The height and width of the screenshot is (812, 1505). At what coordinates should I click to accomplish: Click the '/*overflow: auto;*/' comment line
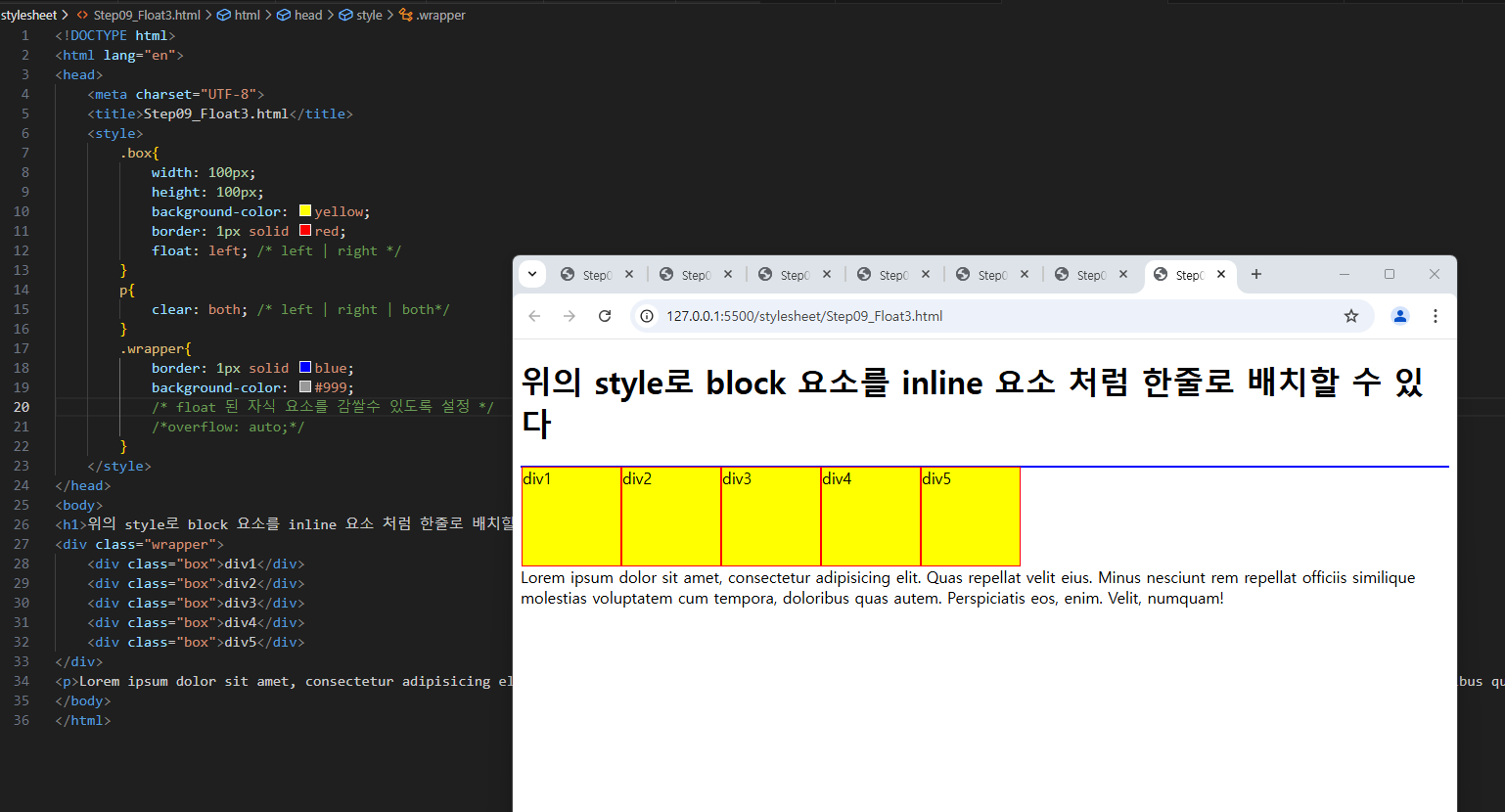click(x=228, y=427)
